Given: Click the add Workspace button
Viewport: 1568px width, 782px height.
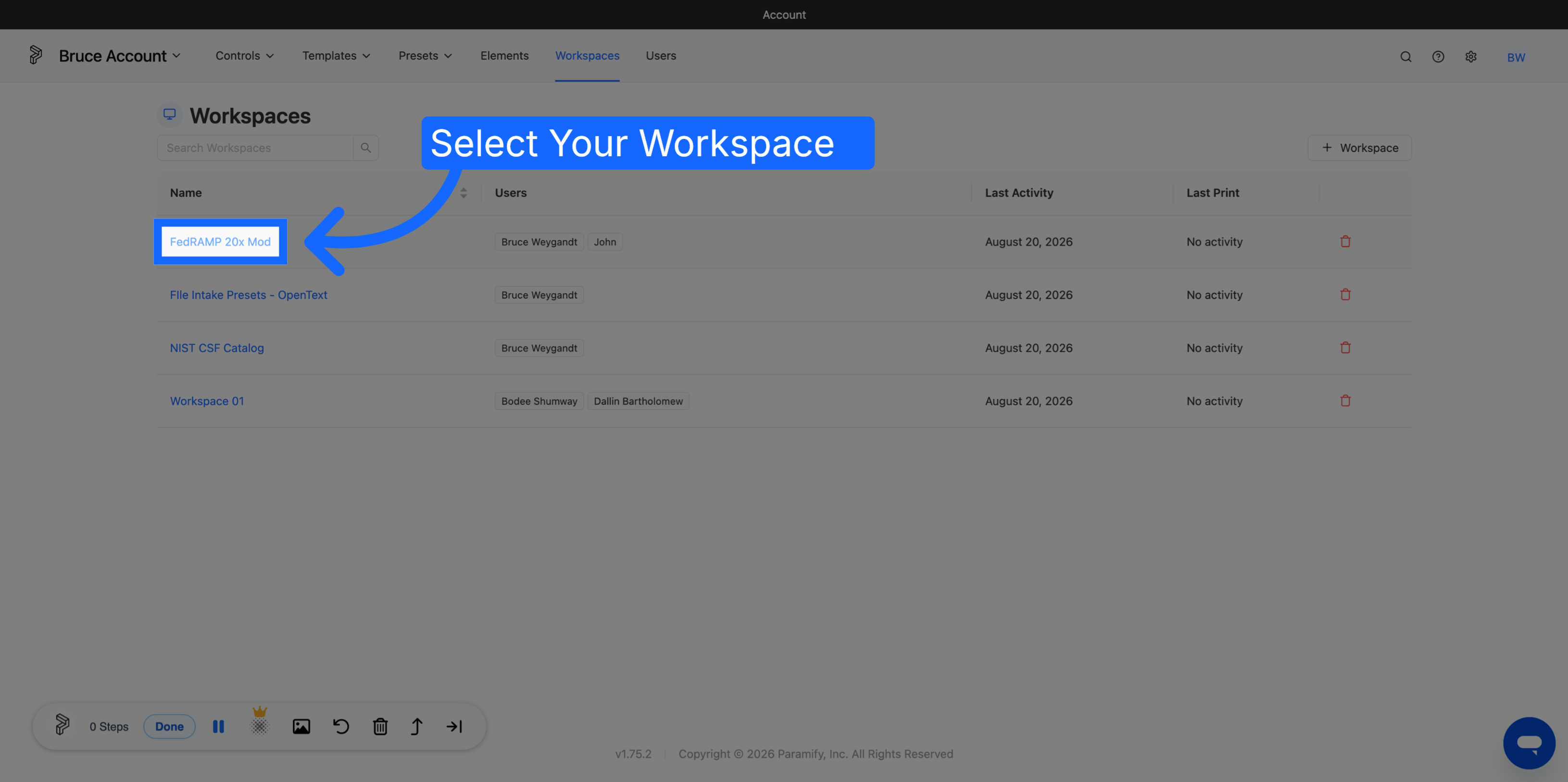Looking at the screenshot, I should click(x=1359, y=148).
